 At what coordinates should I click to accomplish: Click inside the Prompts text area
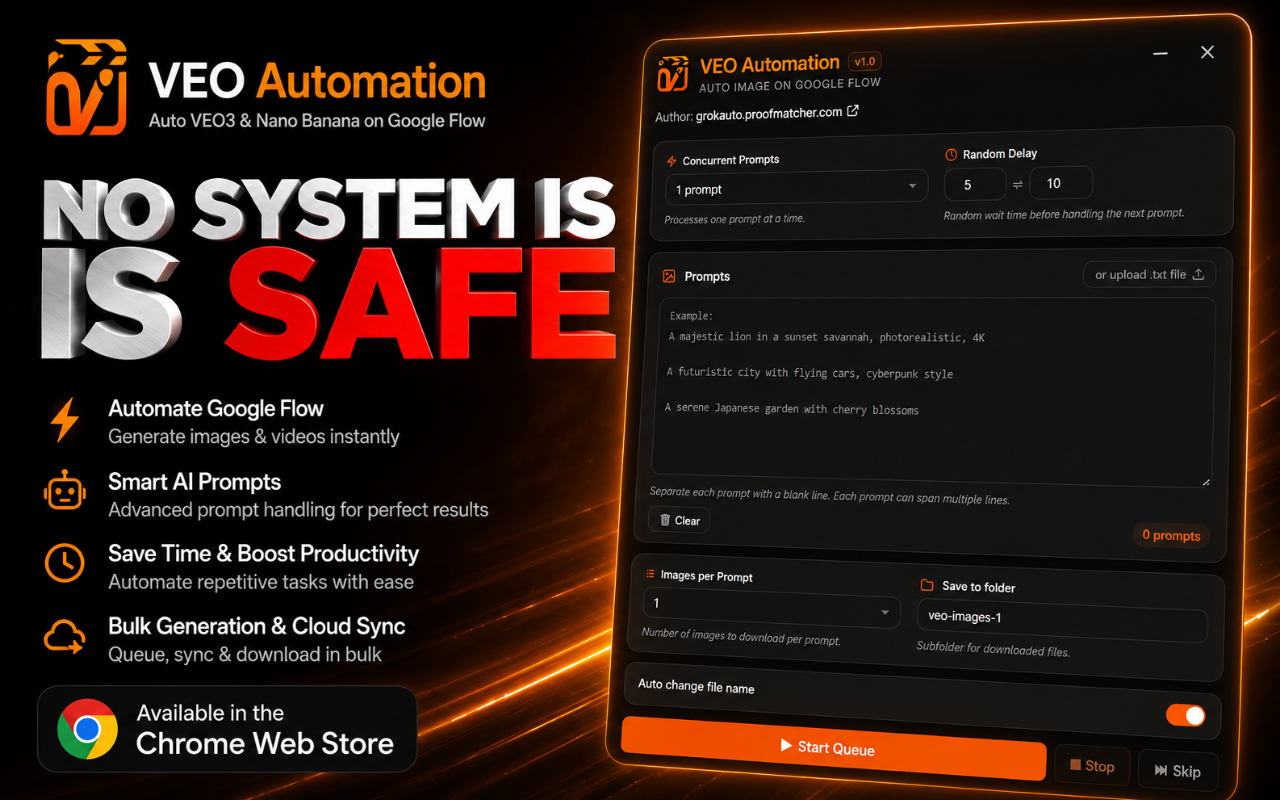point(932,392)
